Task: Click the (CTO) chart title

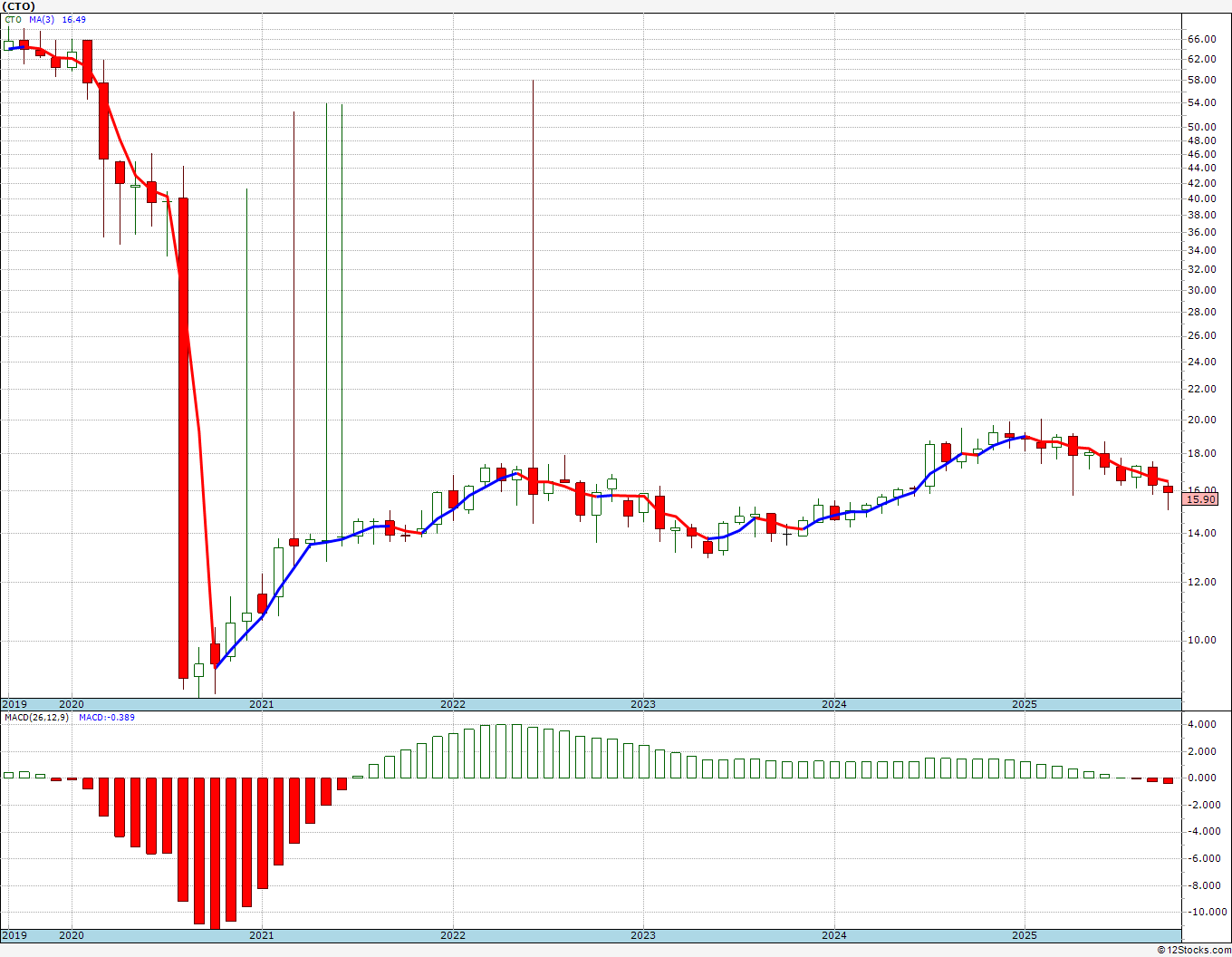Action: (19, 6)
